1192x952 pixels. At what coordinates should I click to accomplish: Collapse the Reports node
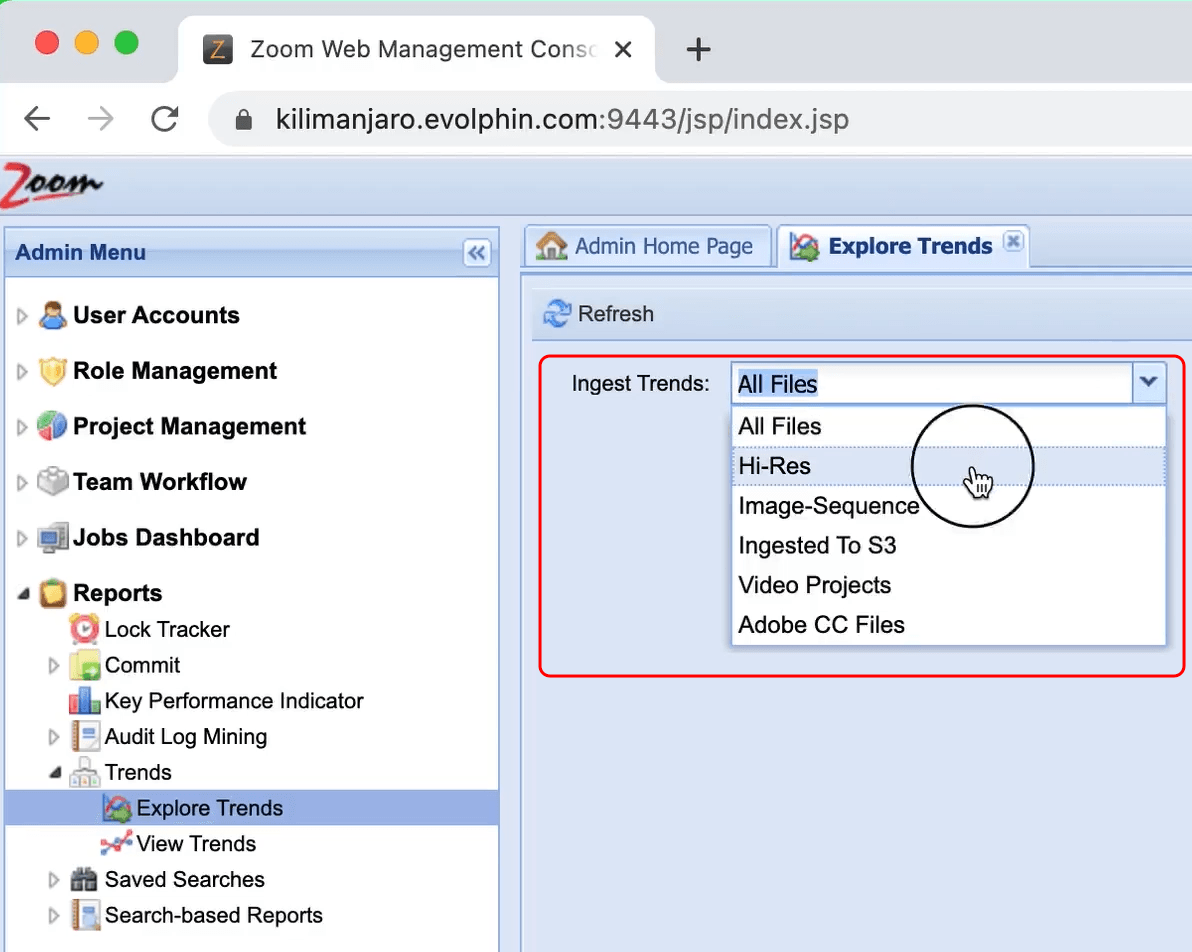(x=24, y=593)
